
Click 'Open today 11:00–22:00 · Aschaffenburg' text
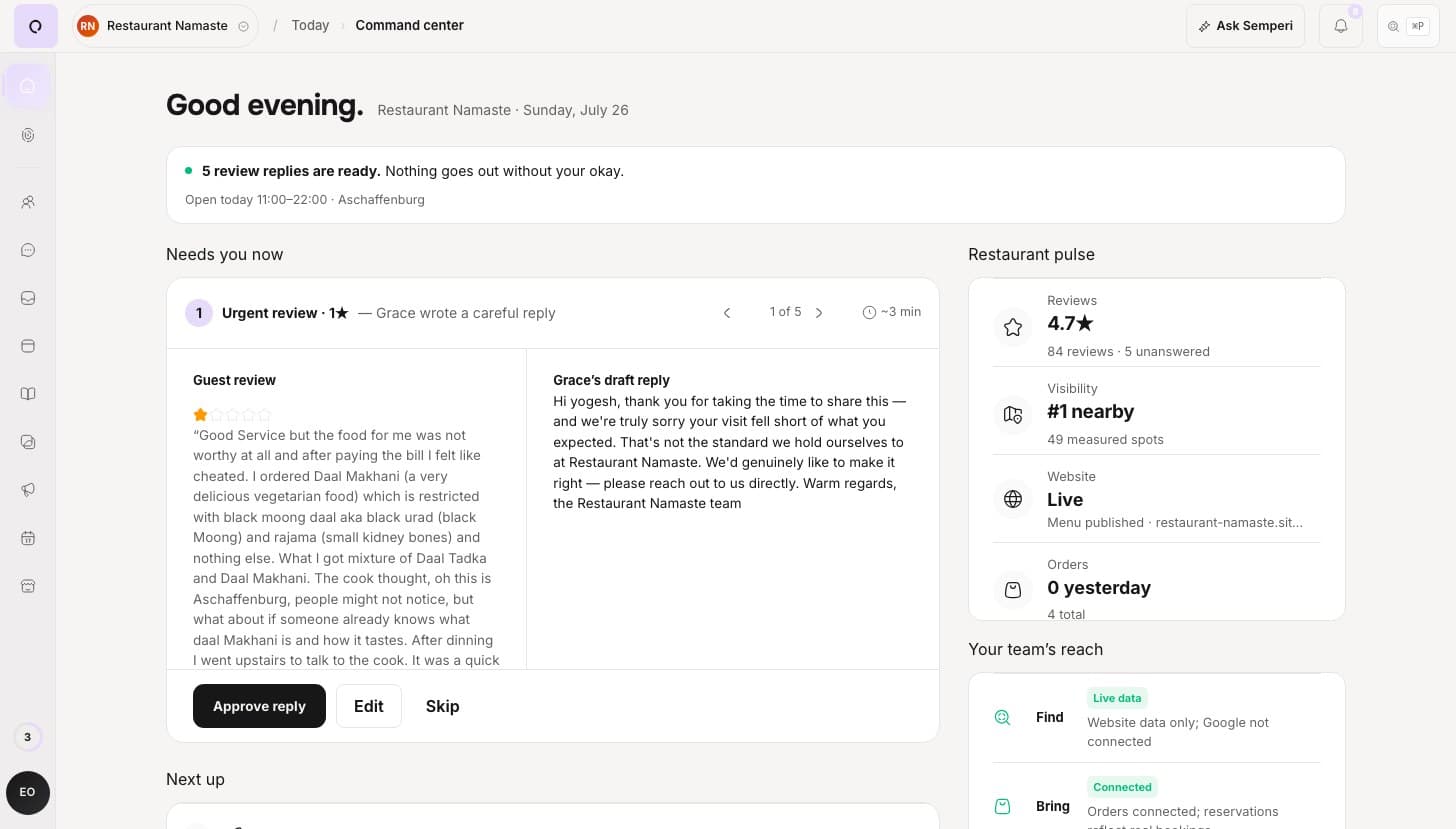(x=305, y=199)
